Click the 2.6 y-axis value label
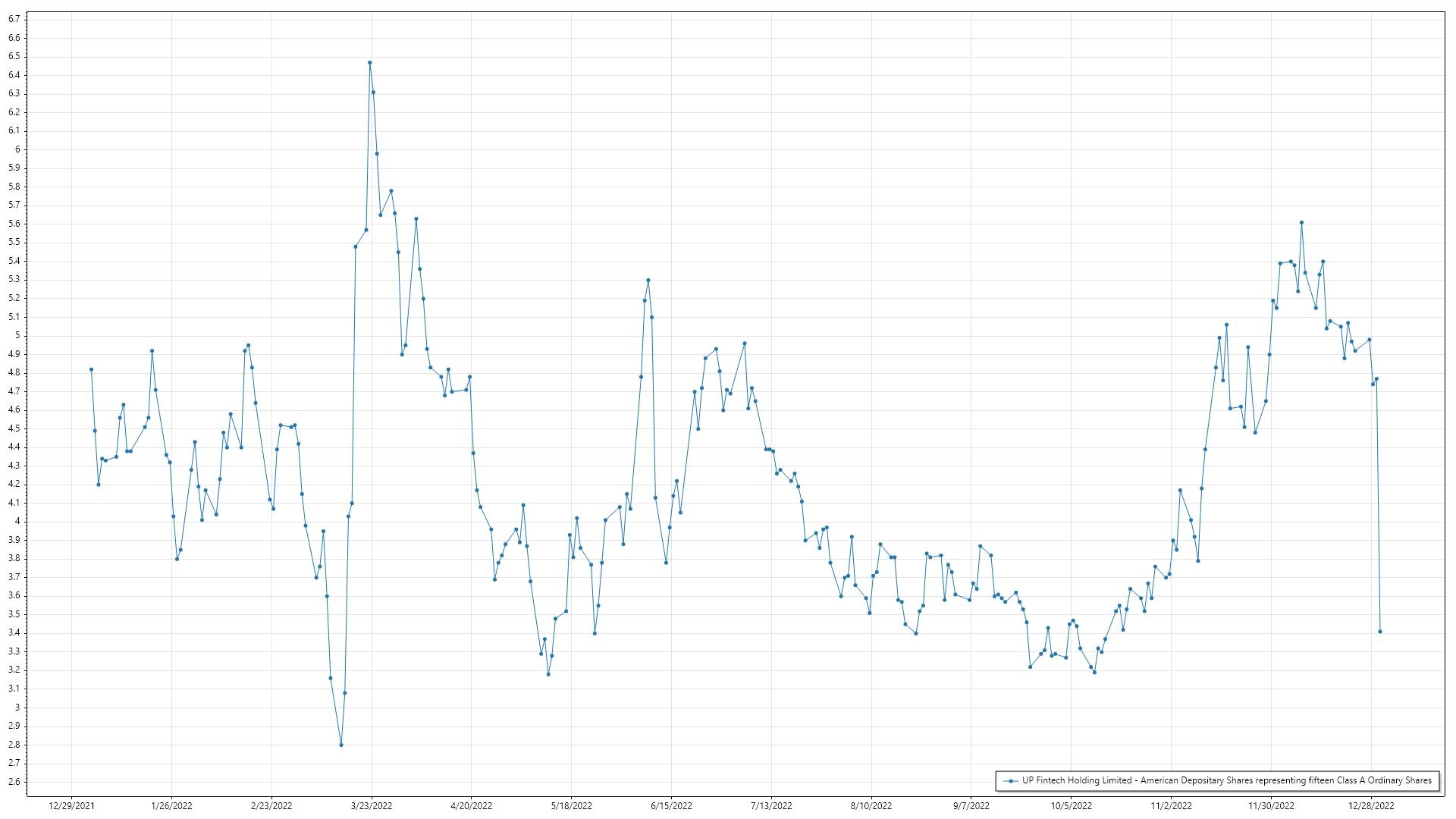The image size is (1456, 819). click(x=14, y=782)
